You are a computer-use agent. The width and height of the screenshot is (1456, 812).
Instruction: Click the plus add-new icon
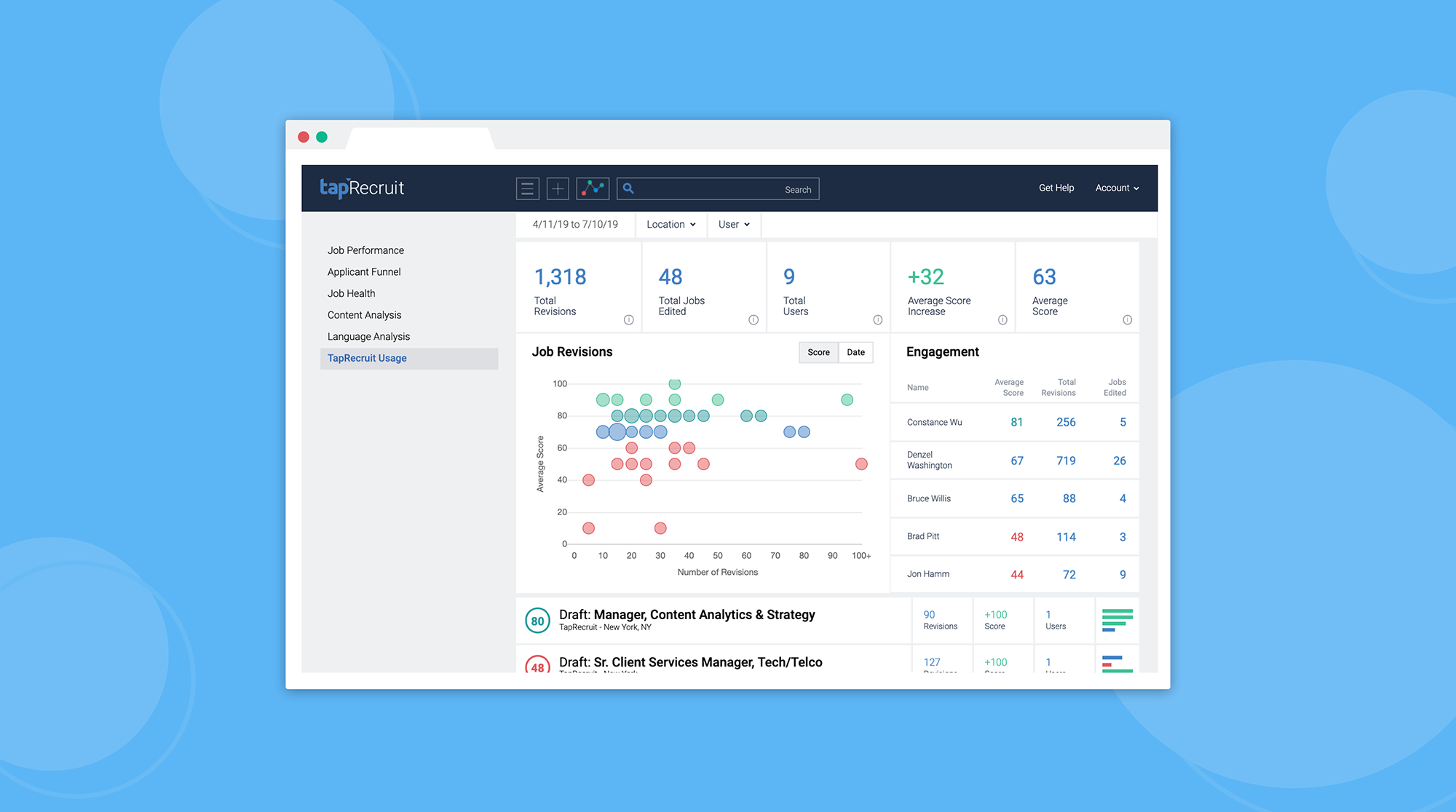pyautogui.click(x=558, y=189)
